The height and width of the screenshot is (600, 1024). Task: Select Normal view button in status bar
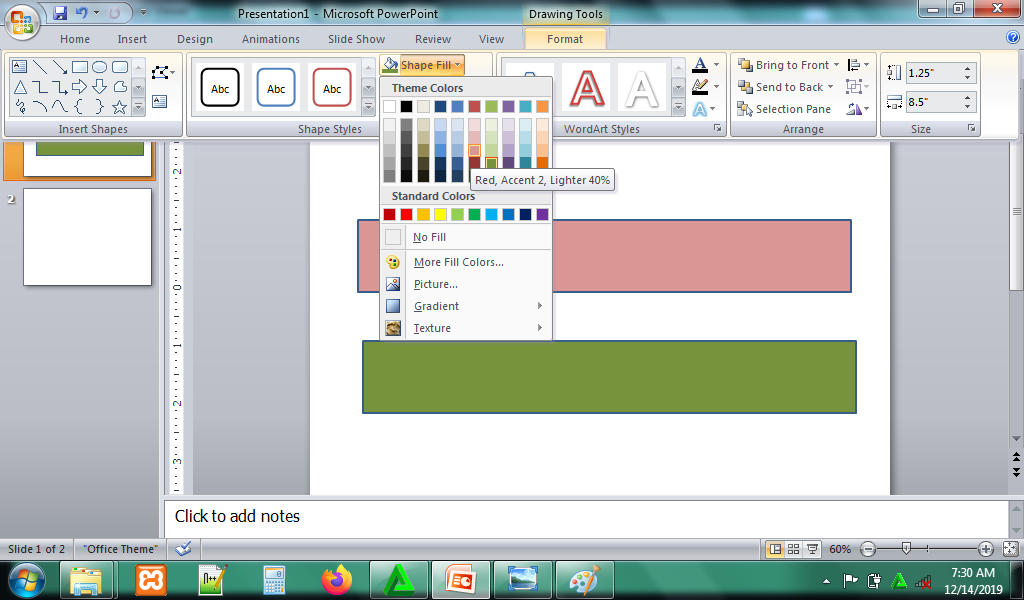[x=774, y=549]
